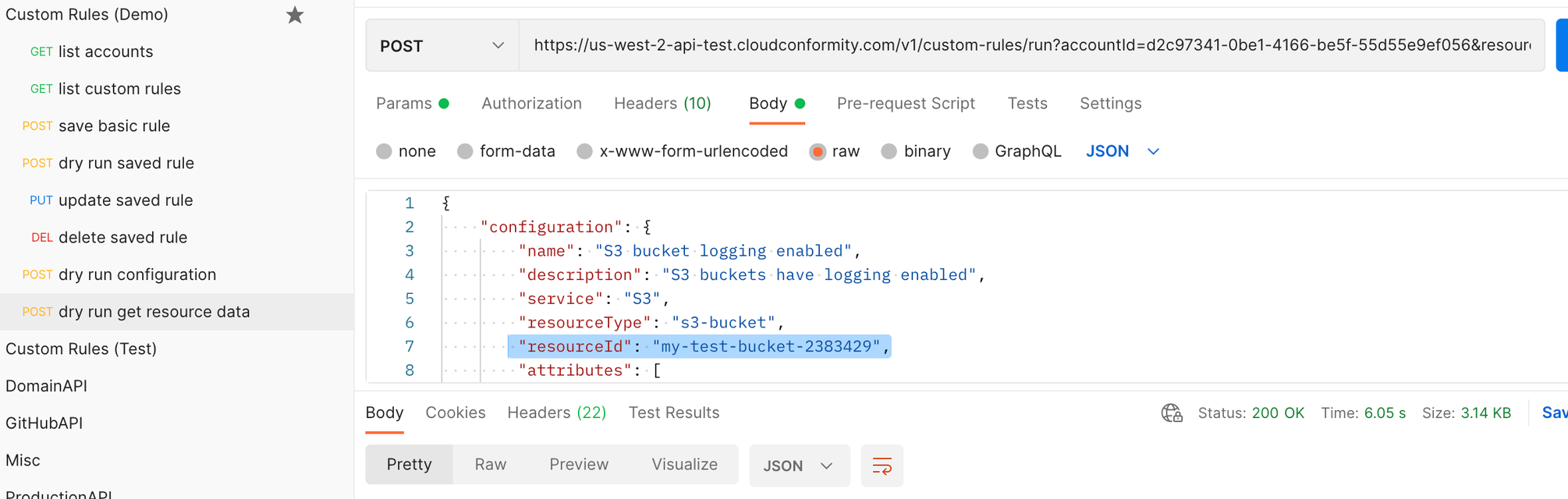Open the 'dry run saved rule' request
This screenshot has height=499, width=1568.
point(126,163)
